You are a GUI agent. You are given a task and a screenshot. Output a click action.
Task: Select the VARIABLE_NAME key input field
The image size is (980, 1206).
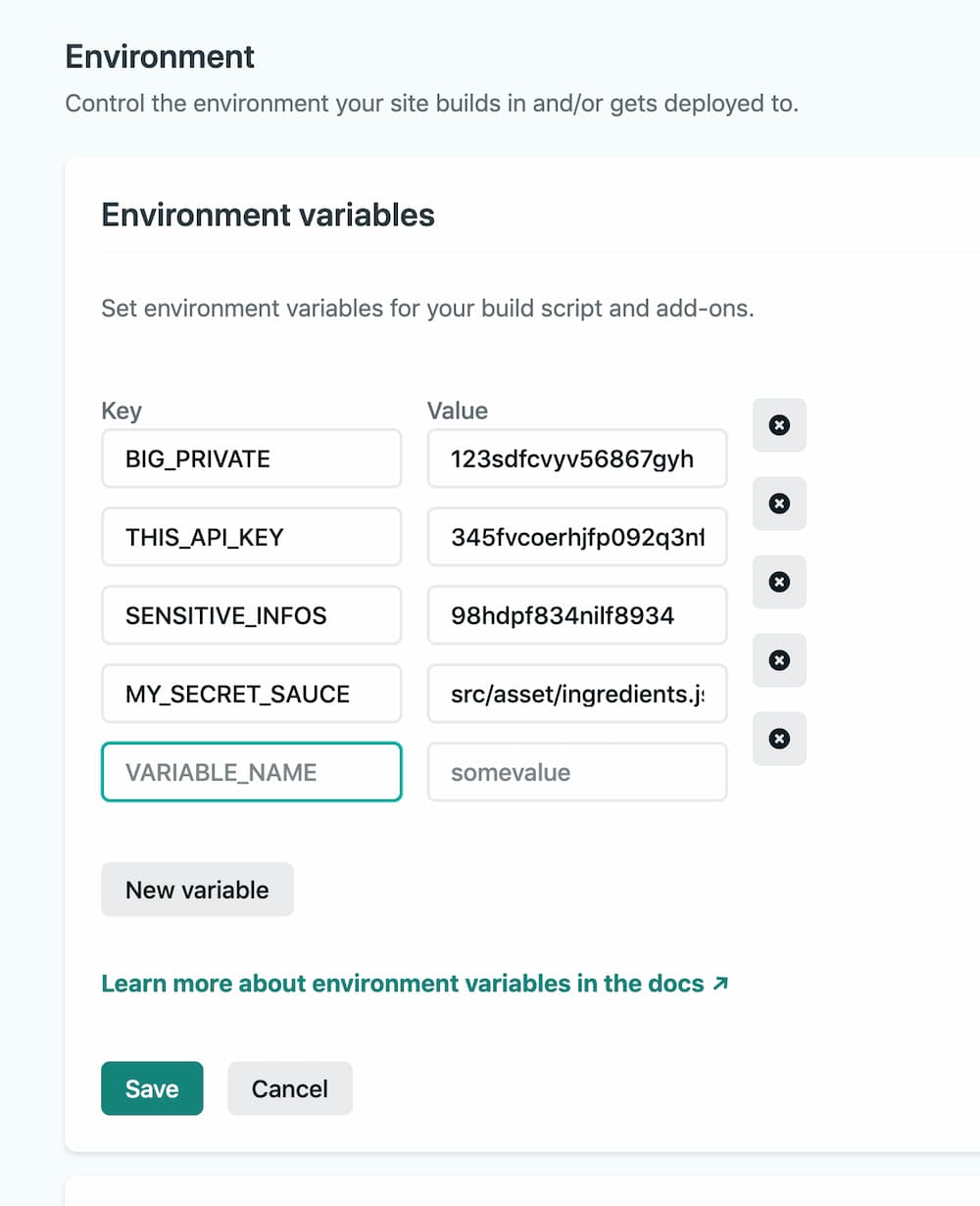click(x=251, y=772)
